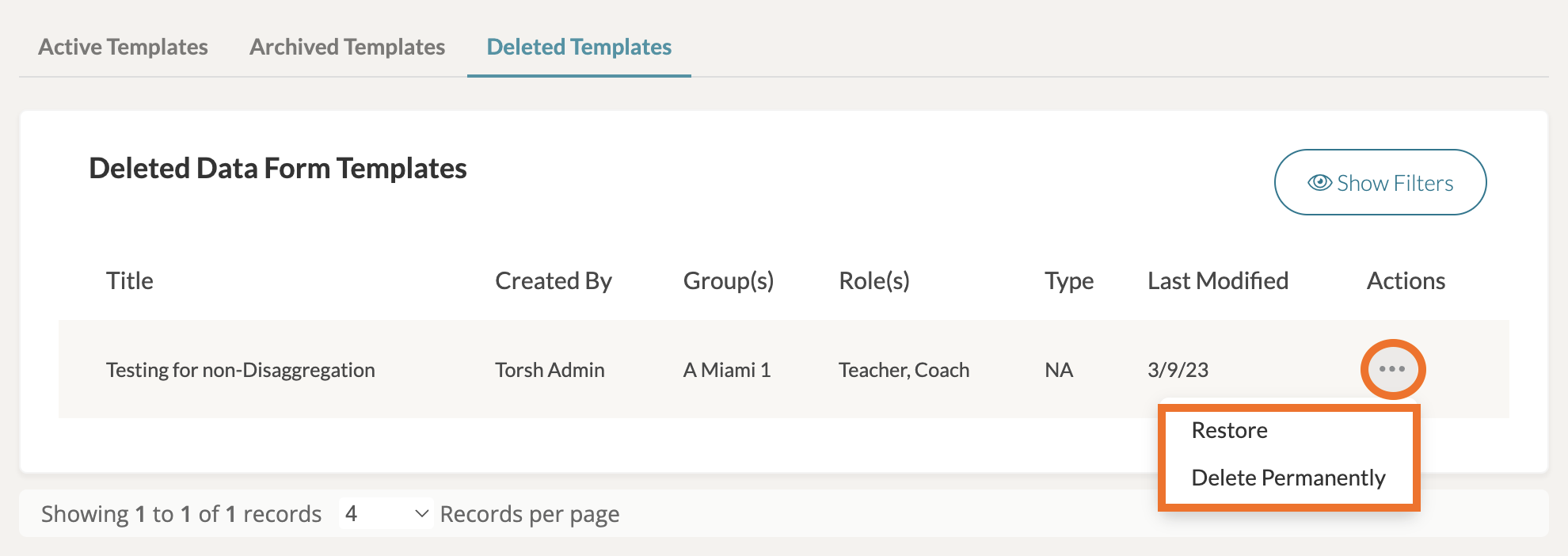Click the 3/9/23 last modified date
Screen dimensions: 1568x556
[1178, 370]
